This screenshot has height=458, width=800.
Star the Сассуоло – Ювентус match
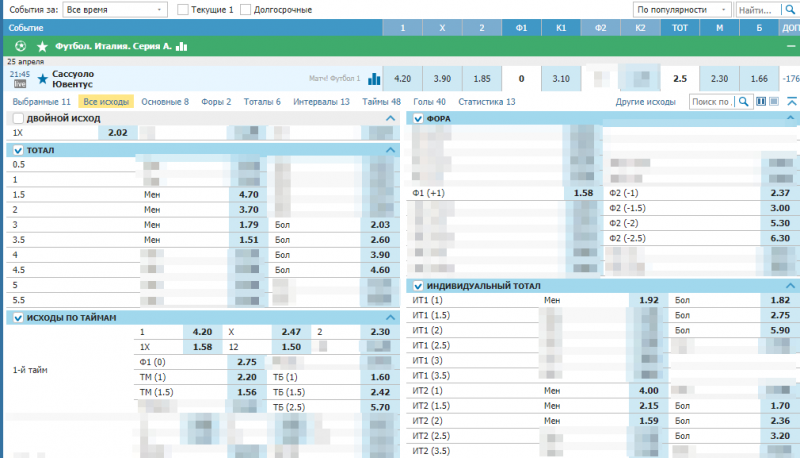(x=42, y=78)
